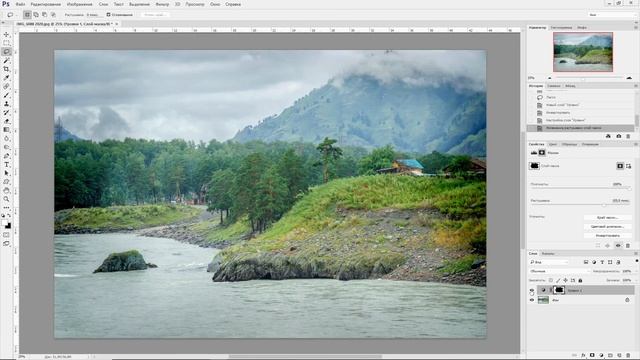Select the Rectangular Marquee tool
The width and height of the screenshot is (640, 360).
[x=7, y=43]
